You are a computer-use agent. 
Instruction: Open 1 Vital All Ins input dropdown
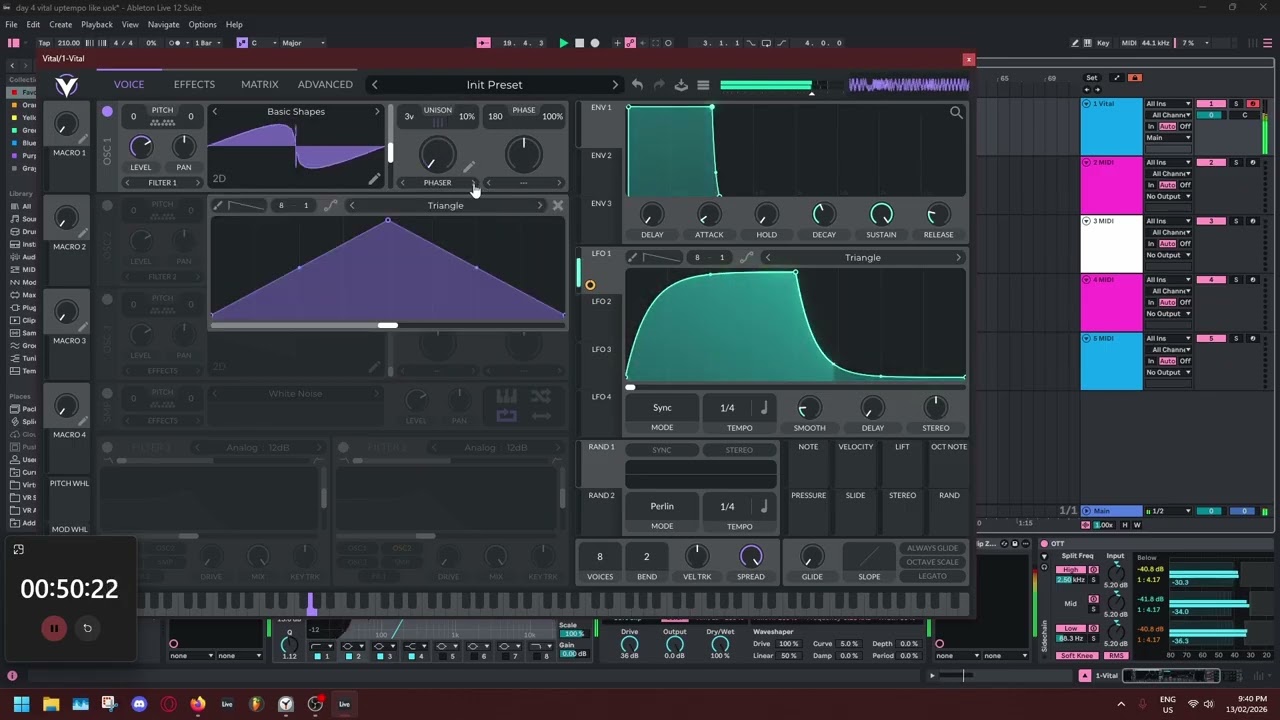1168,104
